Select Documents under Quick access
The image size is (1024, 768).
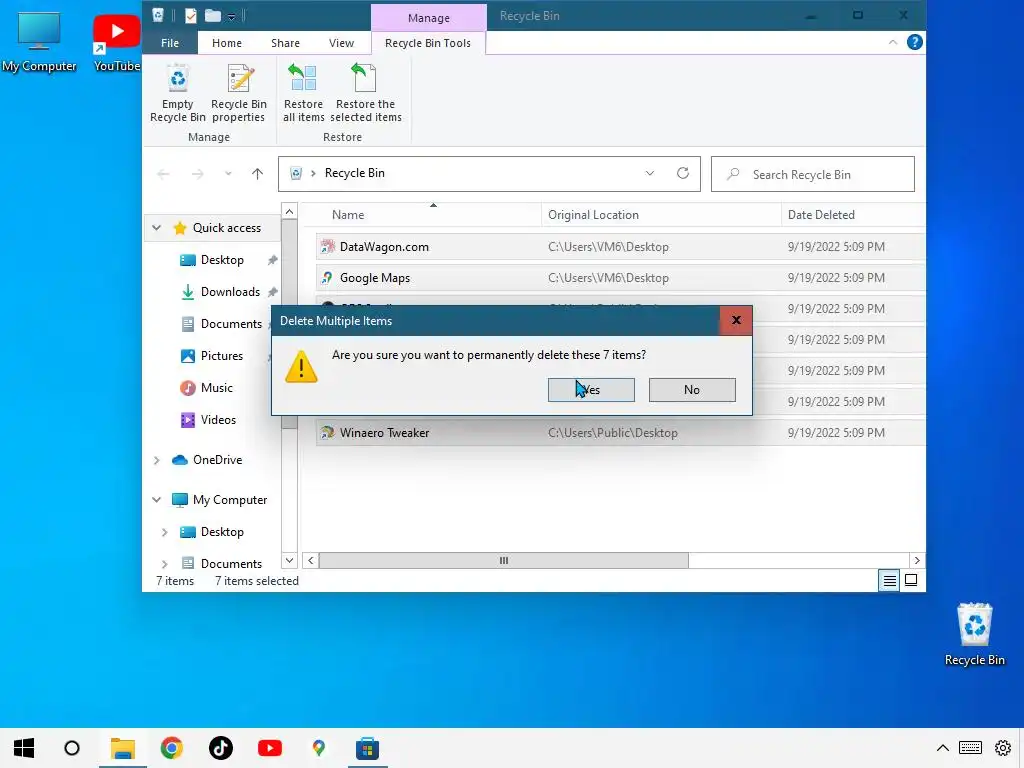coord(231,324)
